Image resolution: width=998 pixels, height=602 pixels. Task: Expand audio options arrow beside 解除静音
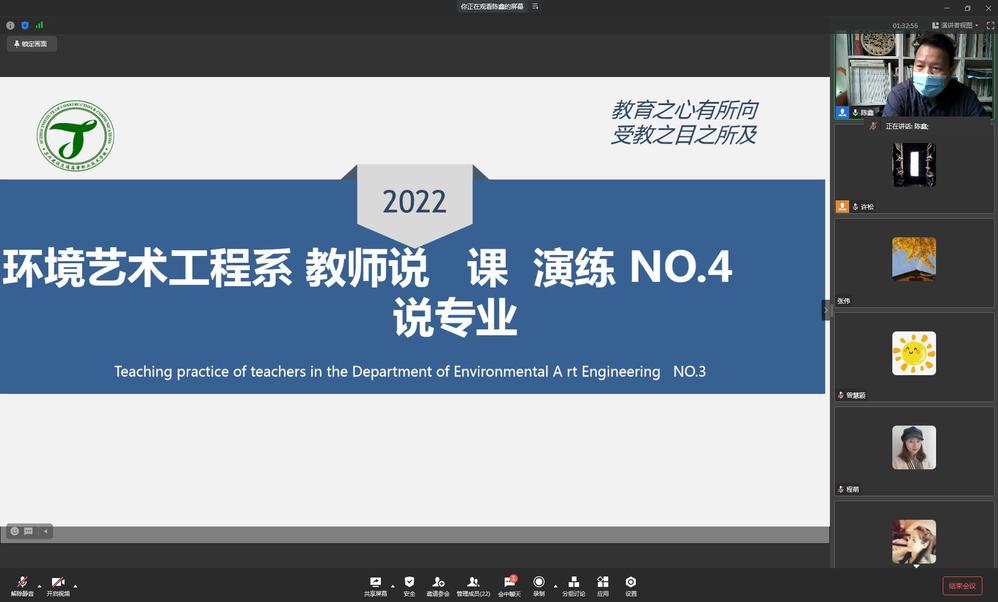pyautogui.click(x=40, y=585)
